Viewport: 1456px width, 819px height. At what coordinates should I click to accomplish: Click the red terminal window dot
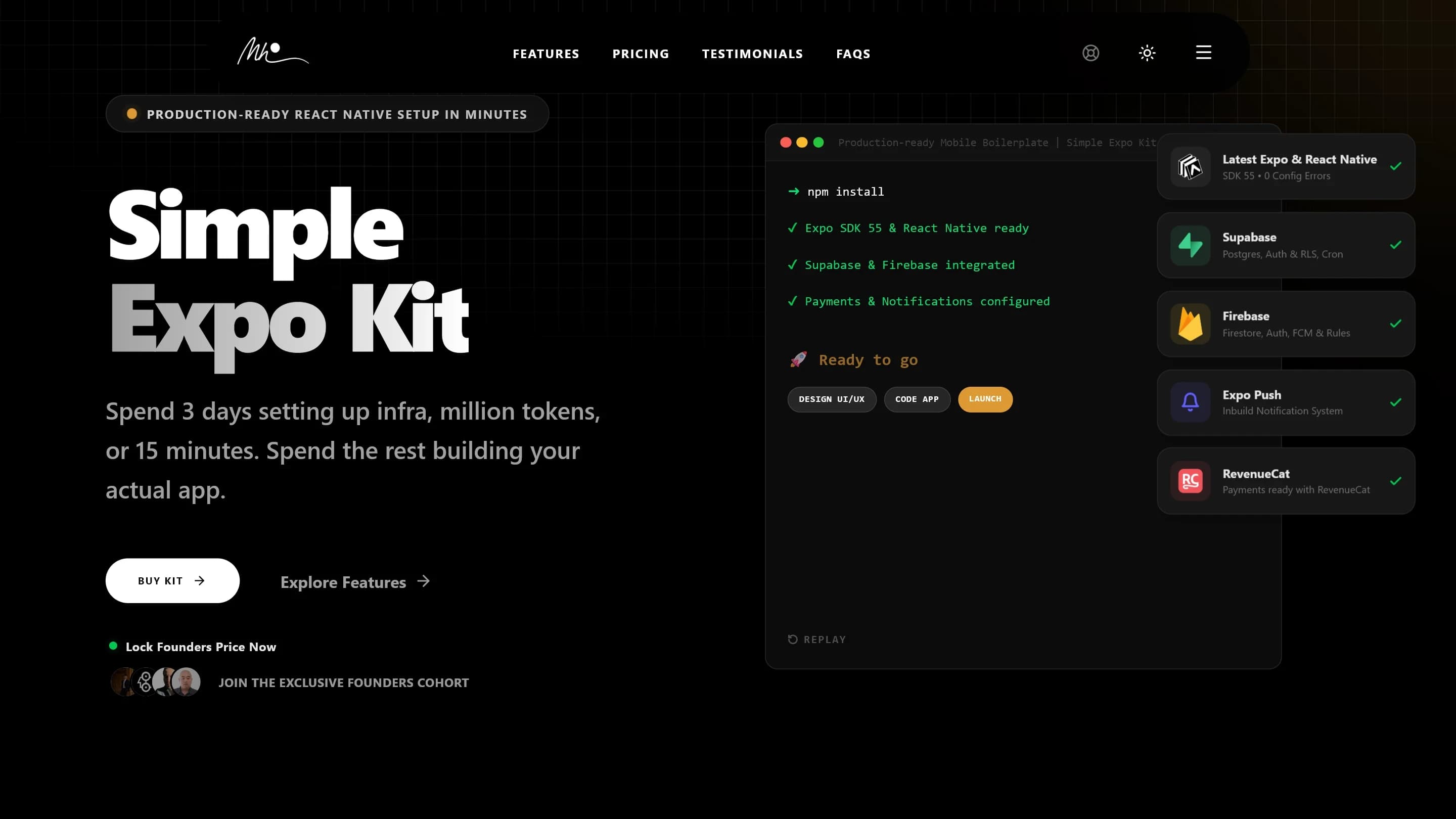tap(785, 143)
